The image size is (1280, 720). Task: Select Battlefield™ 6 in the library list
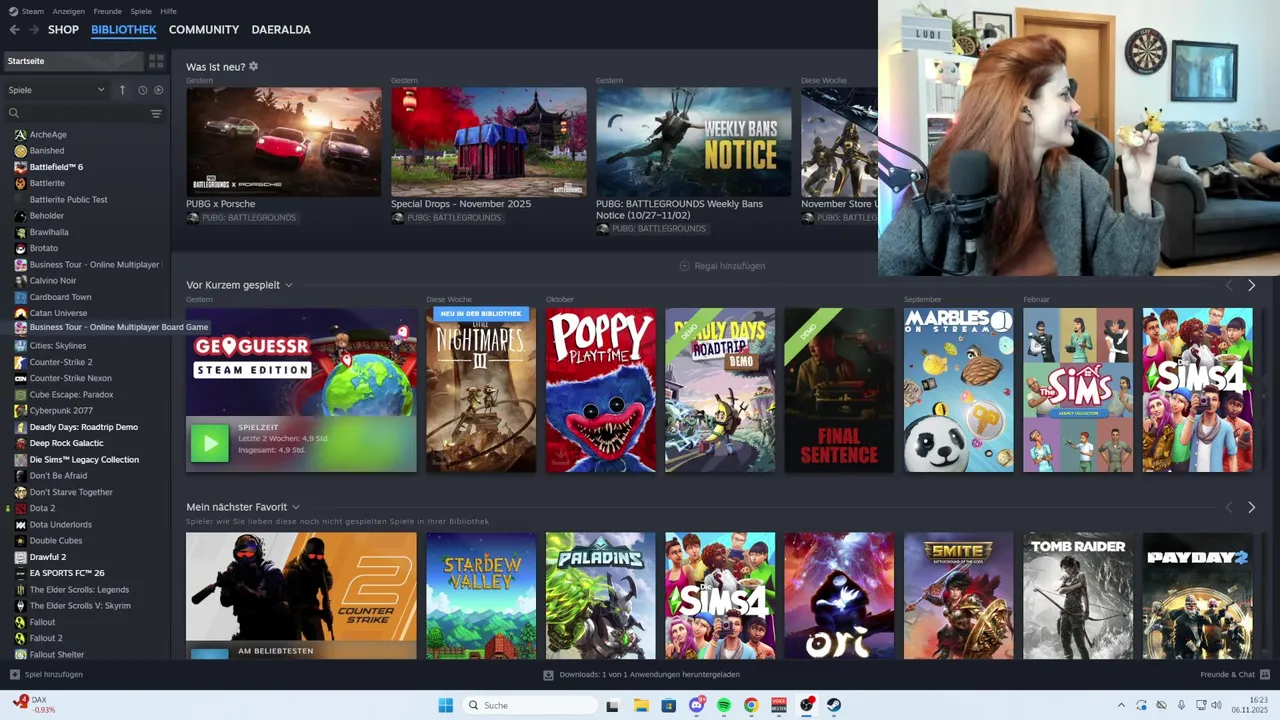click(56, 167)
